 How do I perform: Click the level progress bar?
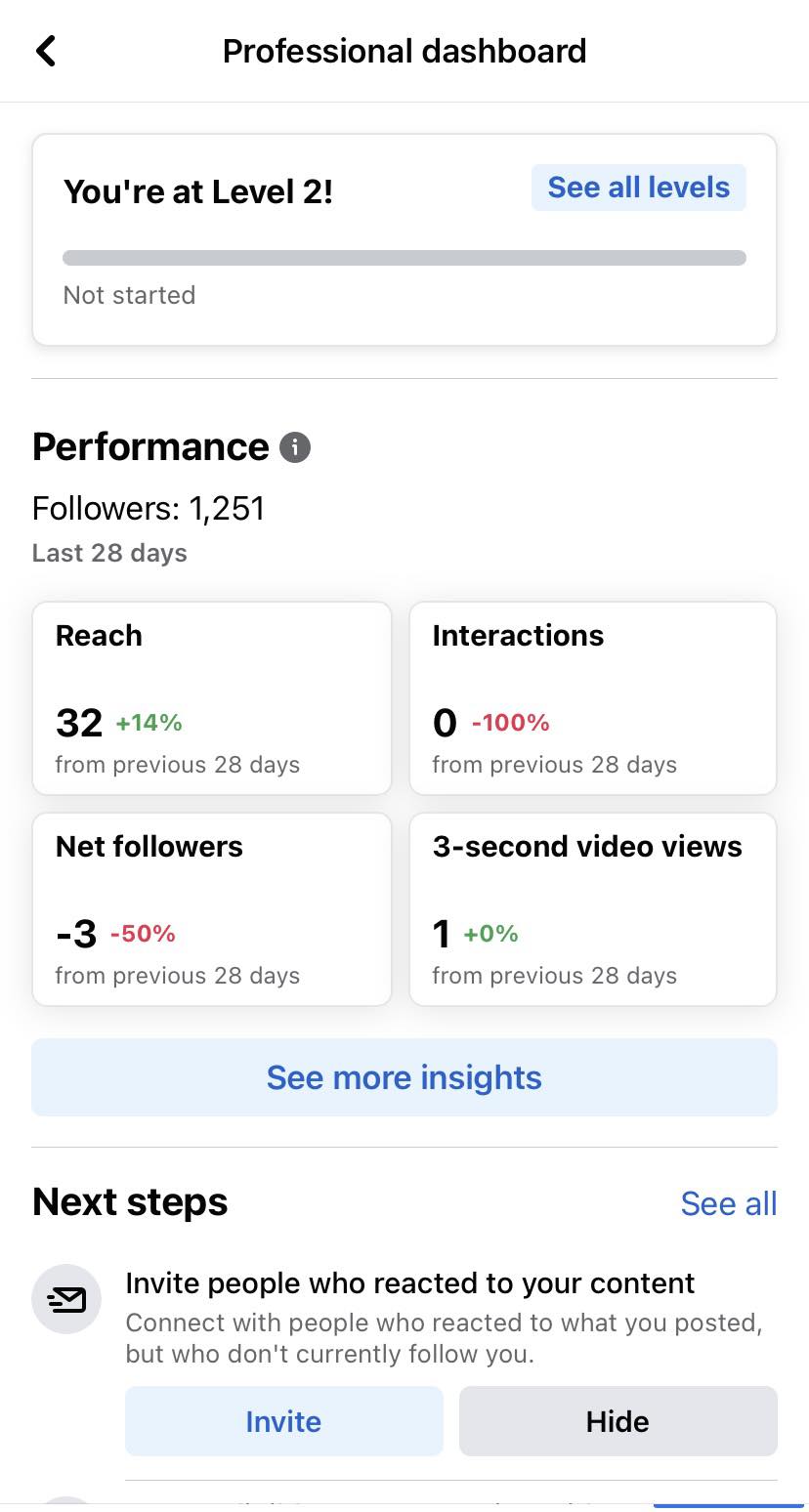(x=404, y=258)
